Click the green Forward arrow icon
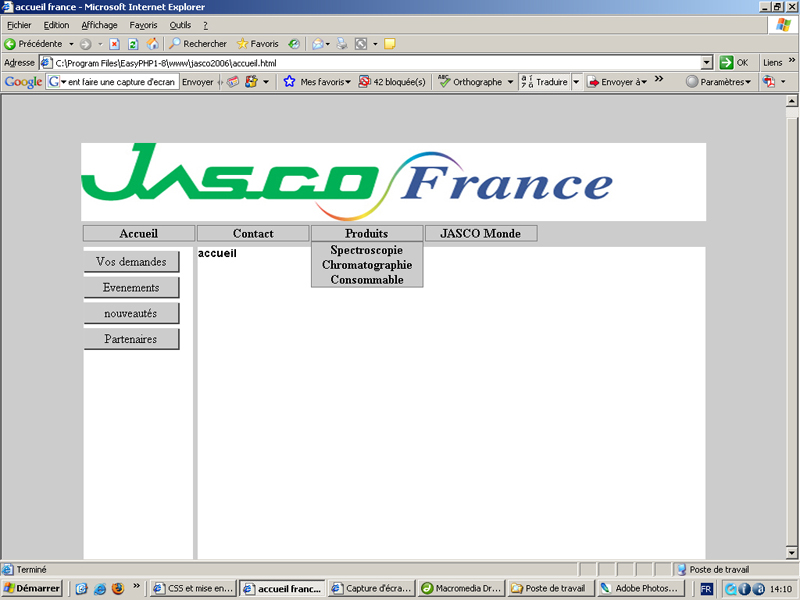Viewport: 800px width, 600px height. pos(85,44)
